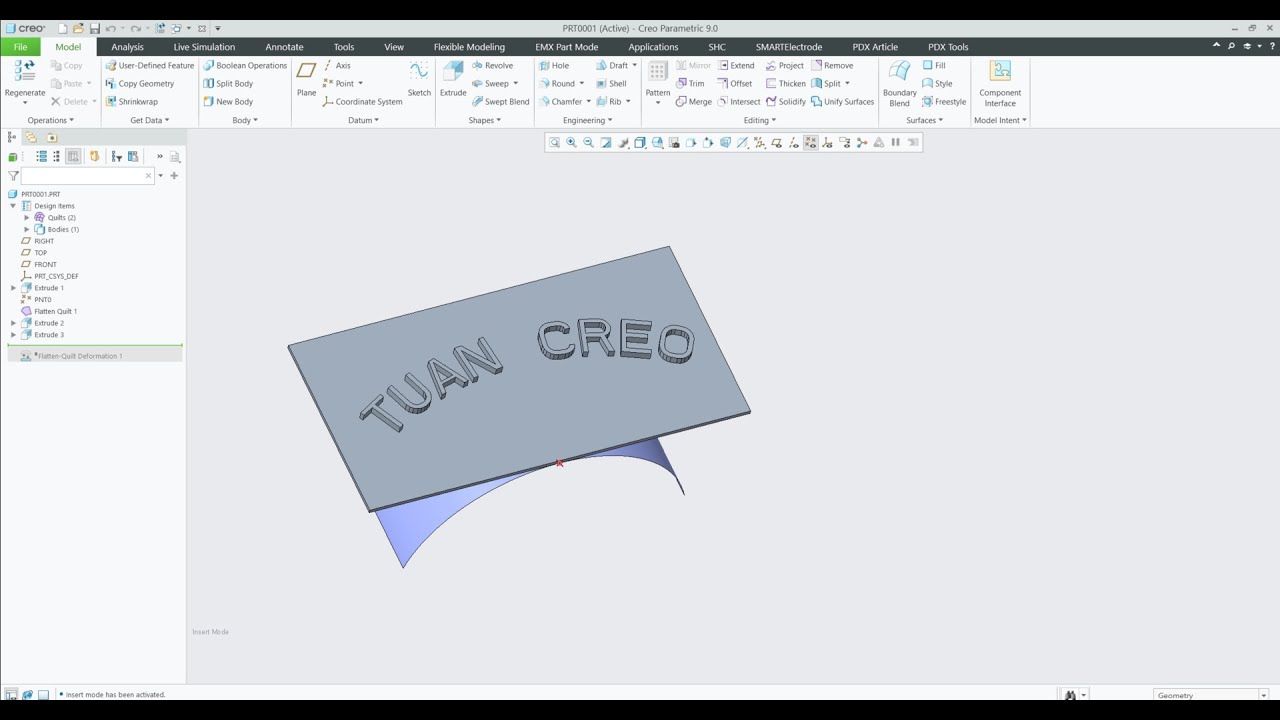Toggle pause simulation in the graphics toolbar
The height and width of the screenshot is (720, 1280).
(x=895, y=142)
